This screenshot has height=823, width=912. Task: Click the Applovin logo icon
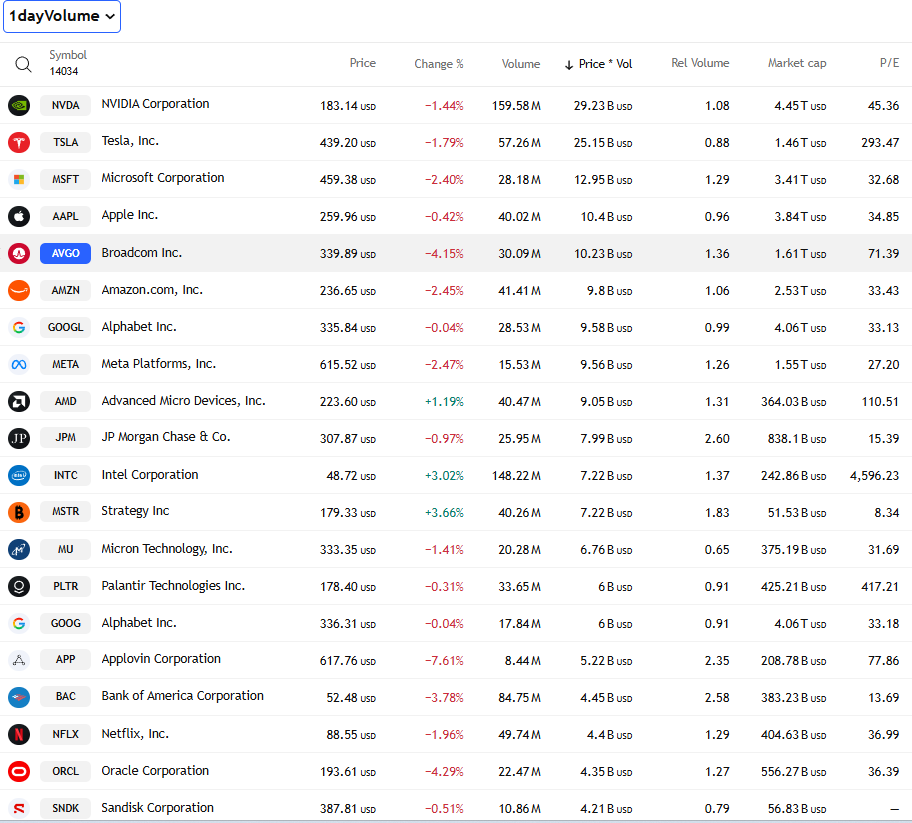(19, 660)
